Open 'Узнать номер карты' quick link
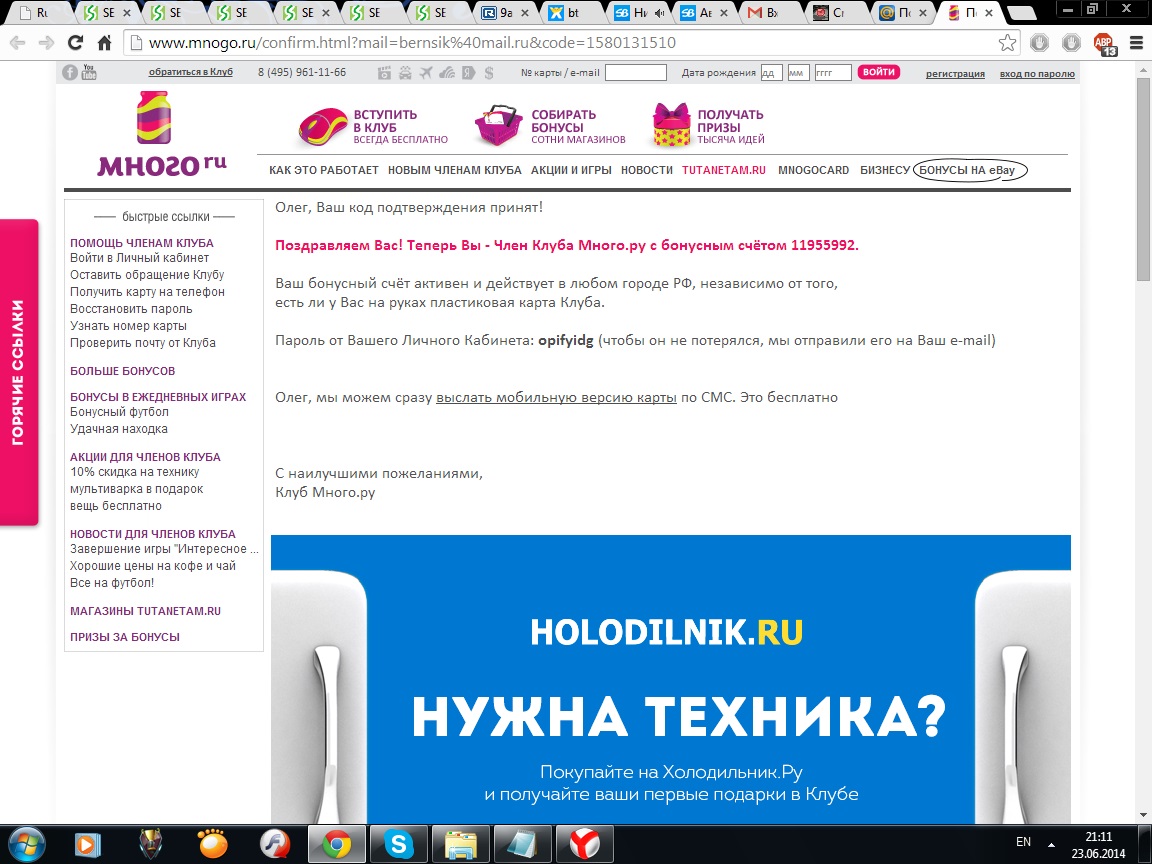This screenshot has height=864, width=1152. tap(129, 325)
